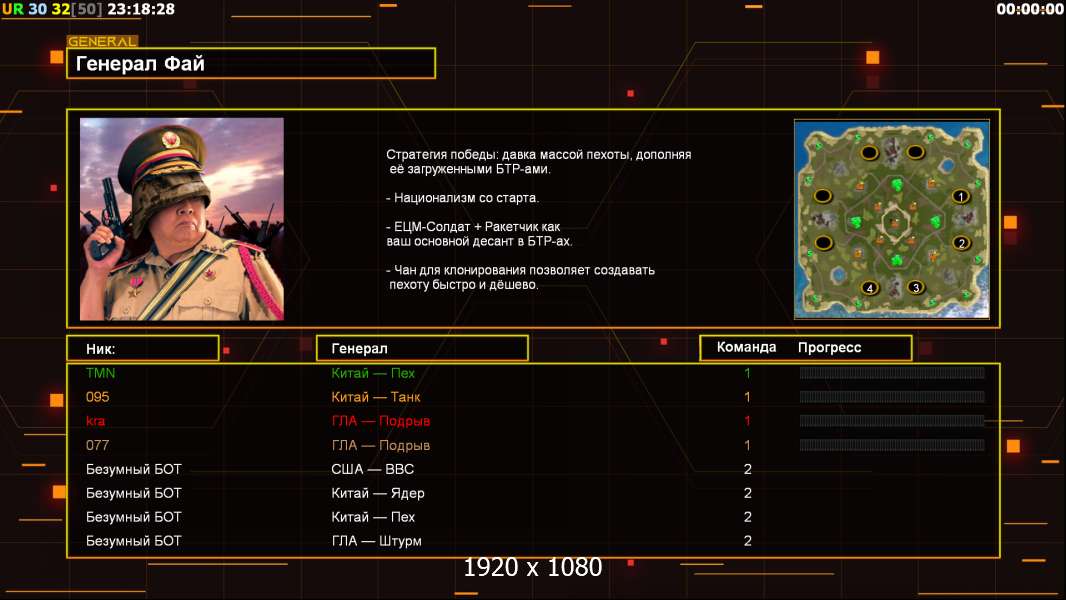Select Безумный БОТ in ГЛА — Штурм row

pos(133,541)
